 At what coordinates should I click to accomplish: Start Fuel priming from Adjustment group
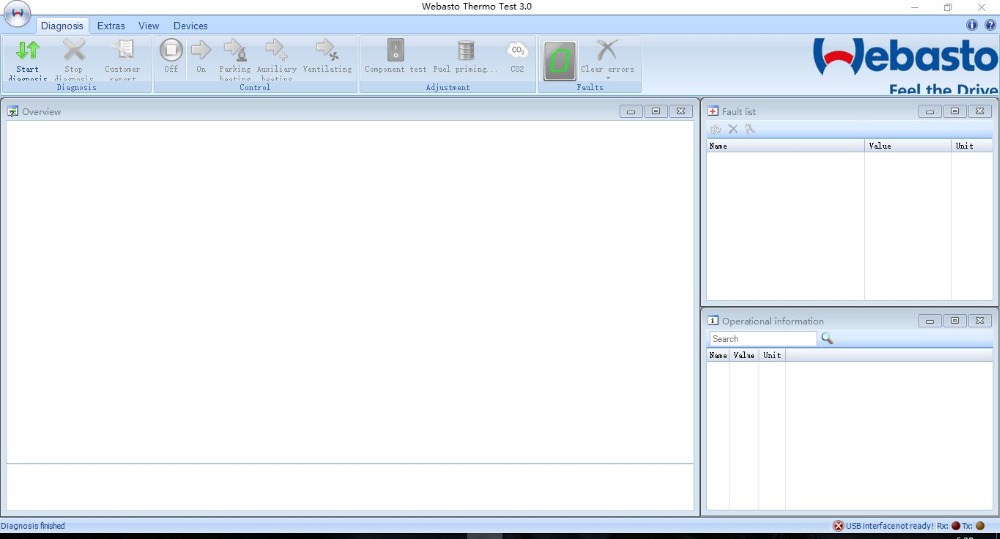(465, 50)
